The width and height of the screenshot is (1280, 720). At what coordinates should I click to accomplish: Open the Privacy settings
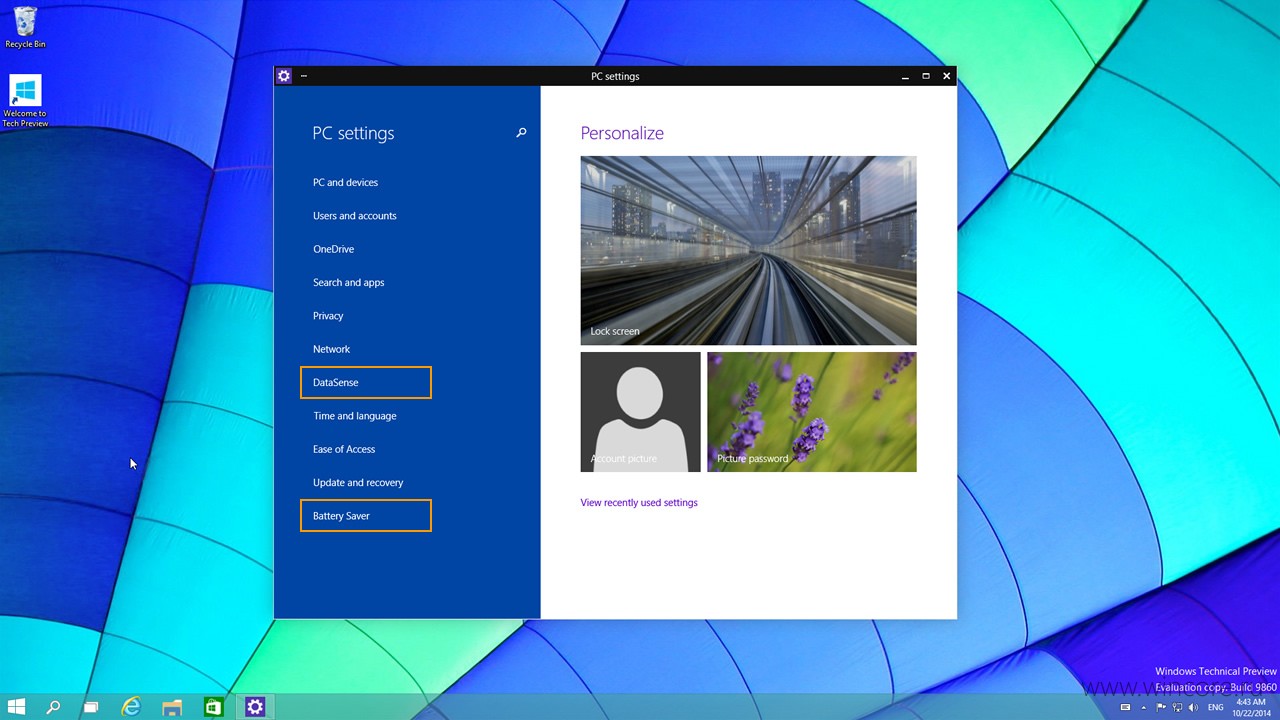[x=328, y=316]
